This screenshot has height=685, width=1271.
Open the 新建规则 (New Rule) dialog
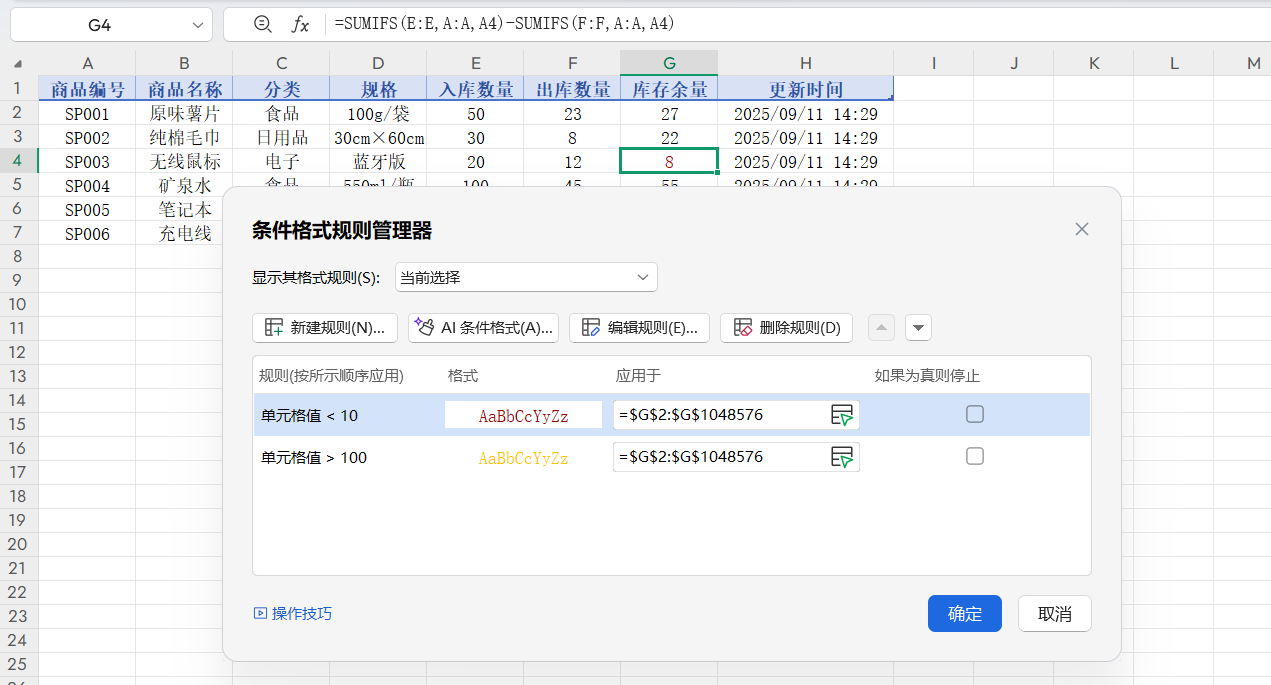point(324,328)
